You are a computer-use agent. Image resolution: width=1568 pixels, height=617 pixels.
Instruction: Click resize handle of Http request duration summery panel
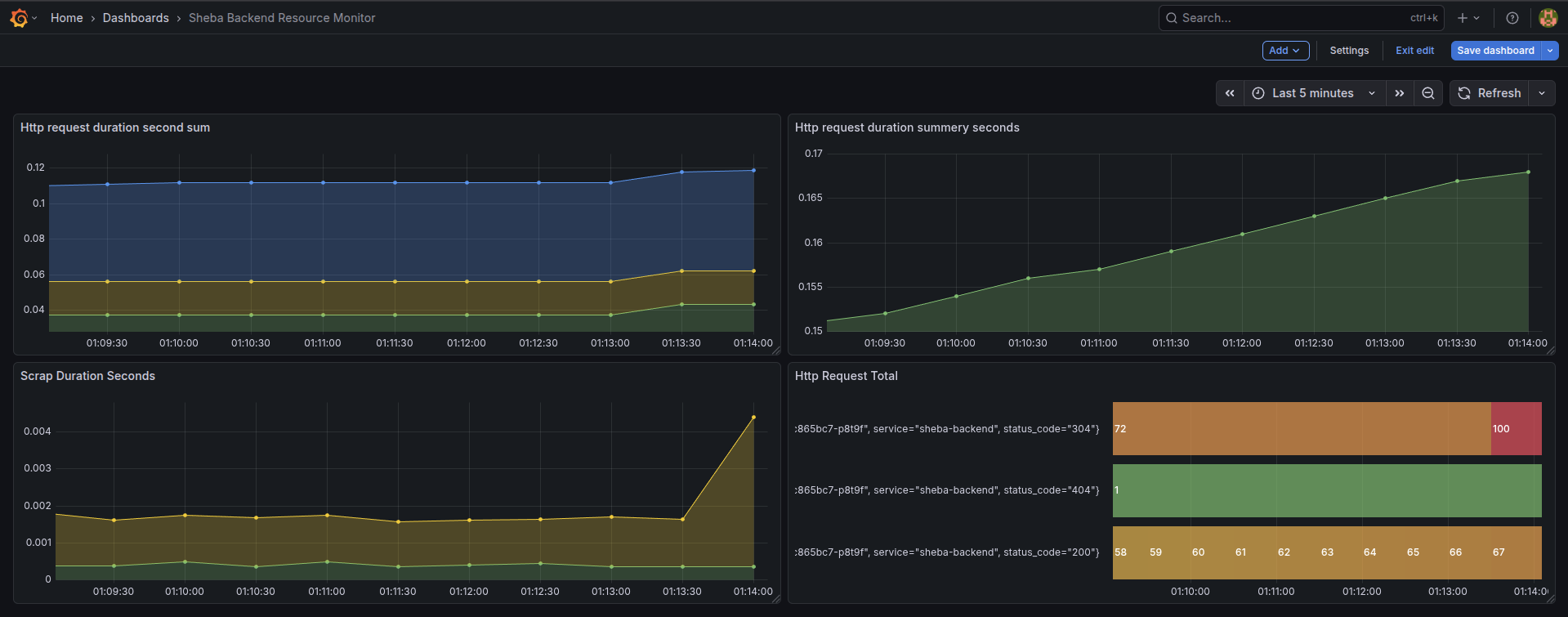tap(1550, 351)
